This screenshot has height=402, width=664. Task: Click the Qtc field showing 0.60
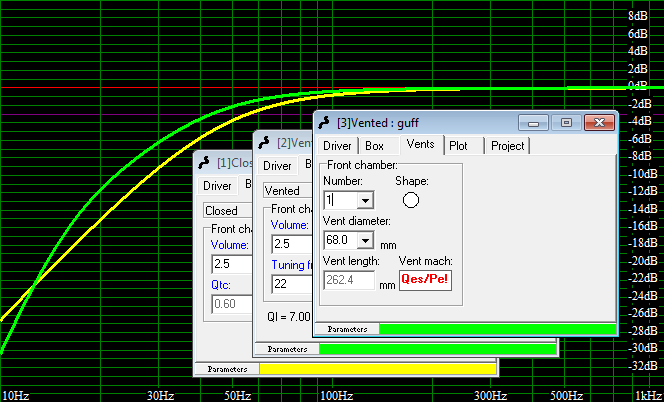(232, 304)
